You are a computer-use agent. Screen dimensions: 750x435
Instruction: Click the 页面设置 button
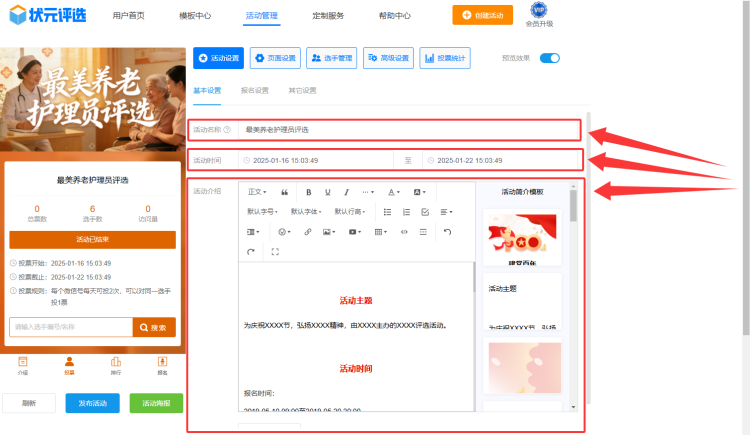tap(275, 58)
